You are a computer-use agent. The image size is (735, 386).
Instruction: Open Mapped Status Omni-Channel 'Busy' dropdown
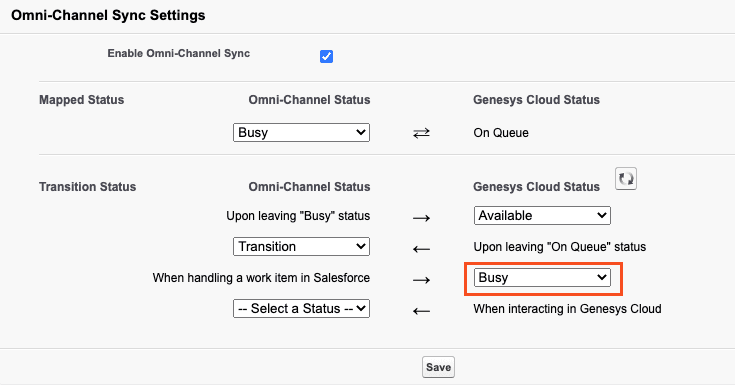301,132
